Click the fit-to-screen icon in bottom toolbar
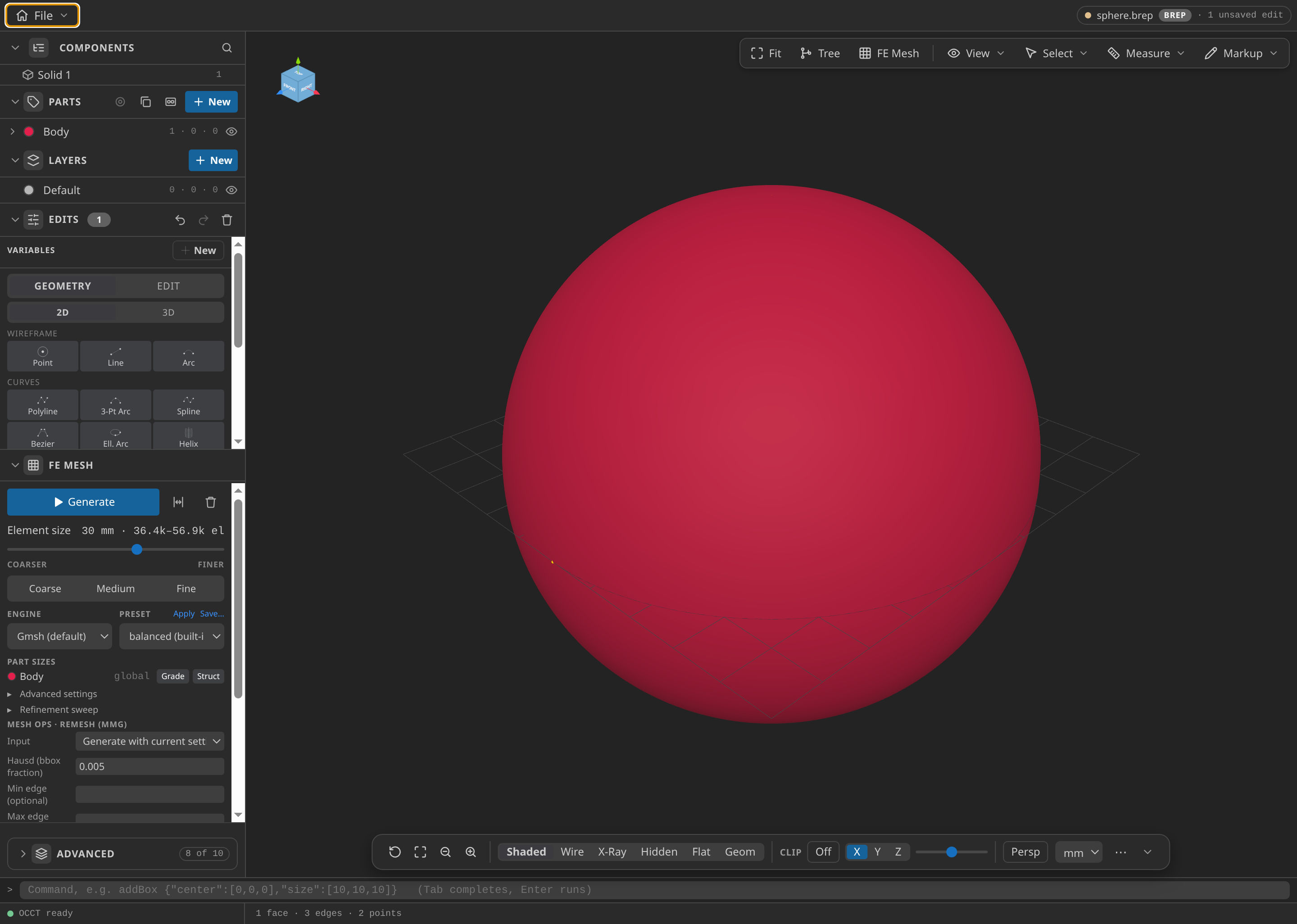This screenshot has width=1297, height=924. pos(420,852)
